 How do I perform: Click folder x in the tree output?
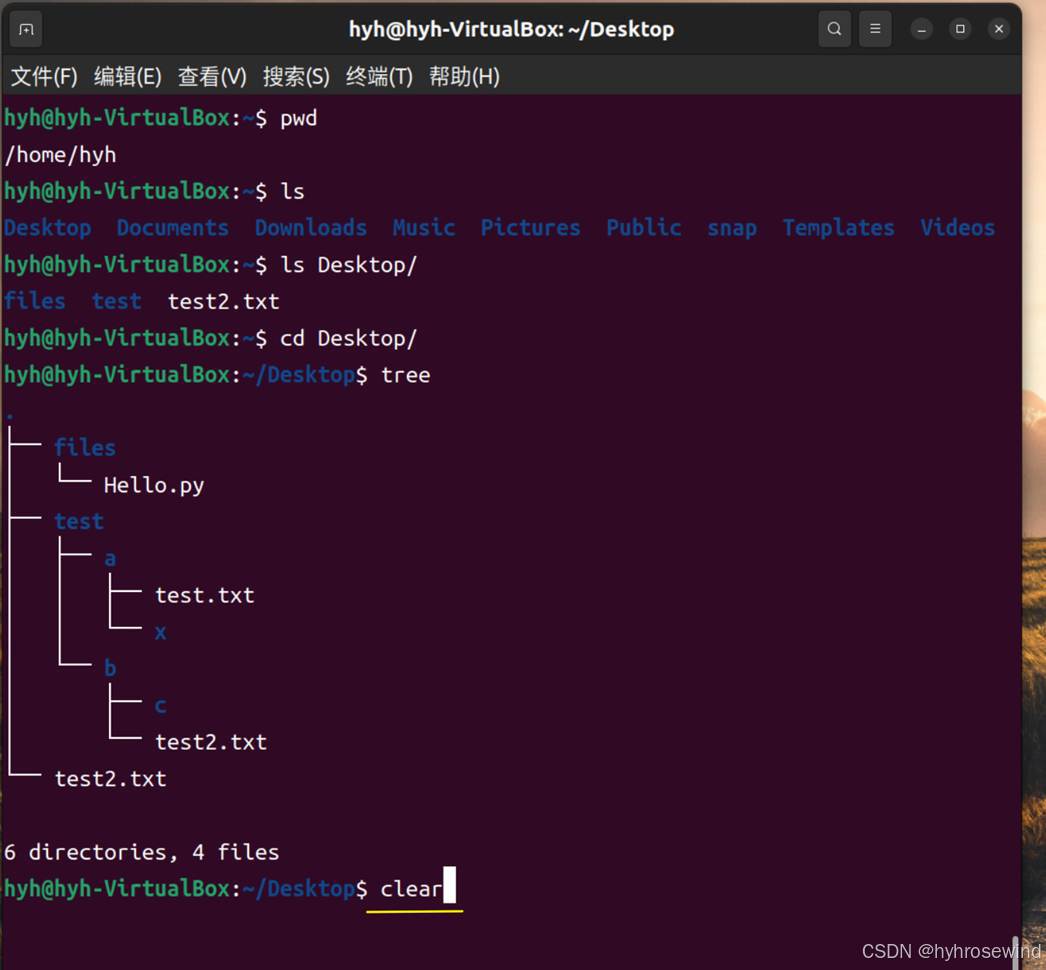pyautogui.click(x=161, y=632)
